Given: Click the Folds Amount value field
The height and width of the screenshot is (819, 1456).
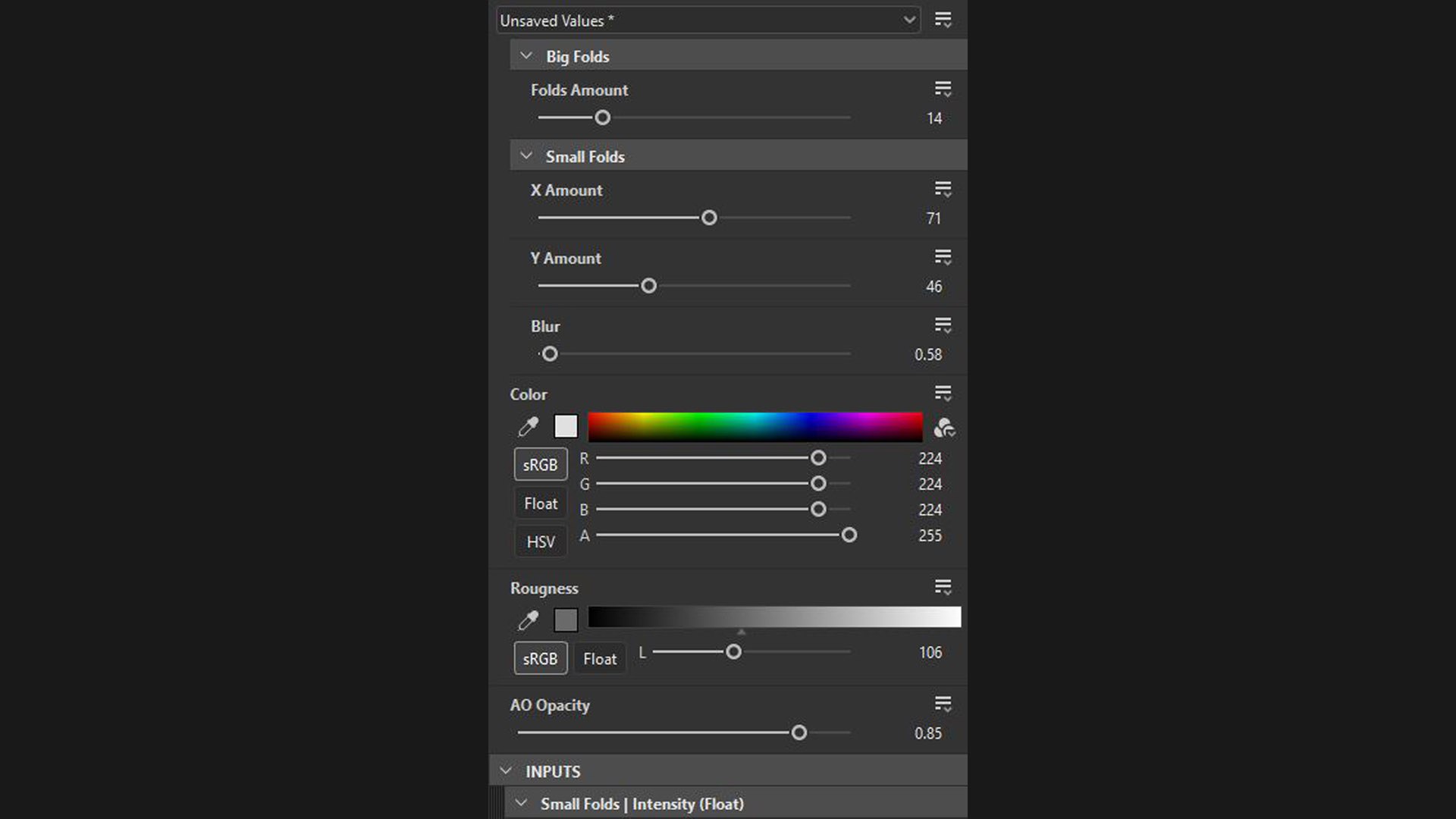Looking at the screenshot, I should 934,118.
